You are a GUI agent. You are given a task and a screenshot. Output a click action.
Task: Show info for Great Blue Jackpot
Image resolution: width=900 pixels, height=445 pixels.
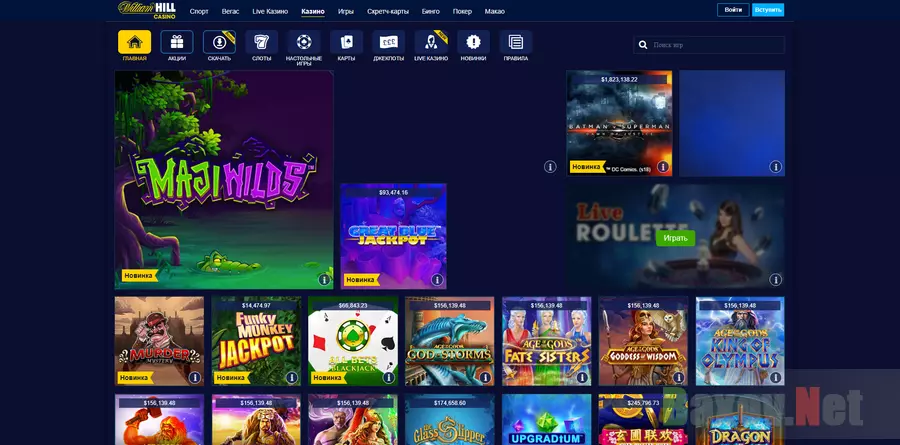tap(437, 280)
